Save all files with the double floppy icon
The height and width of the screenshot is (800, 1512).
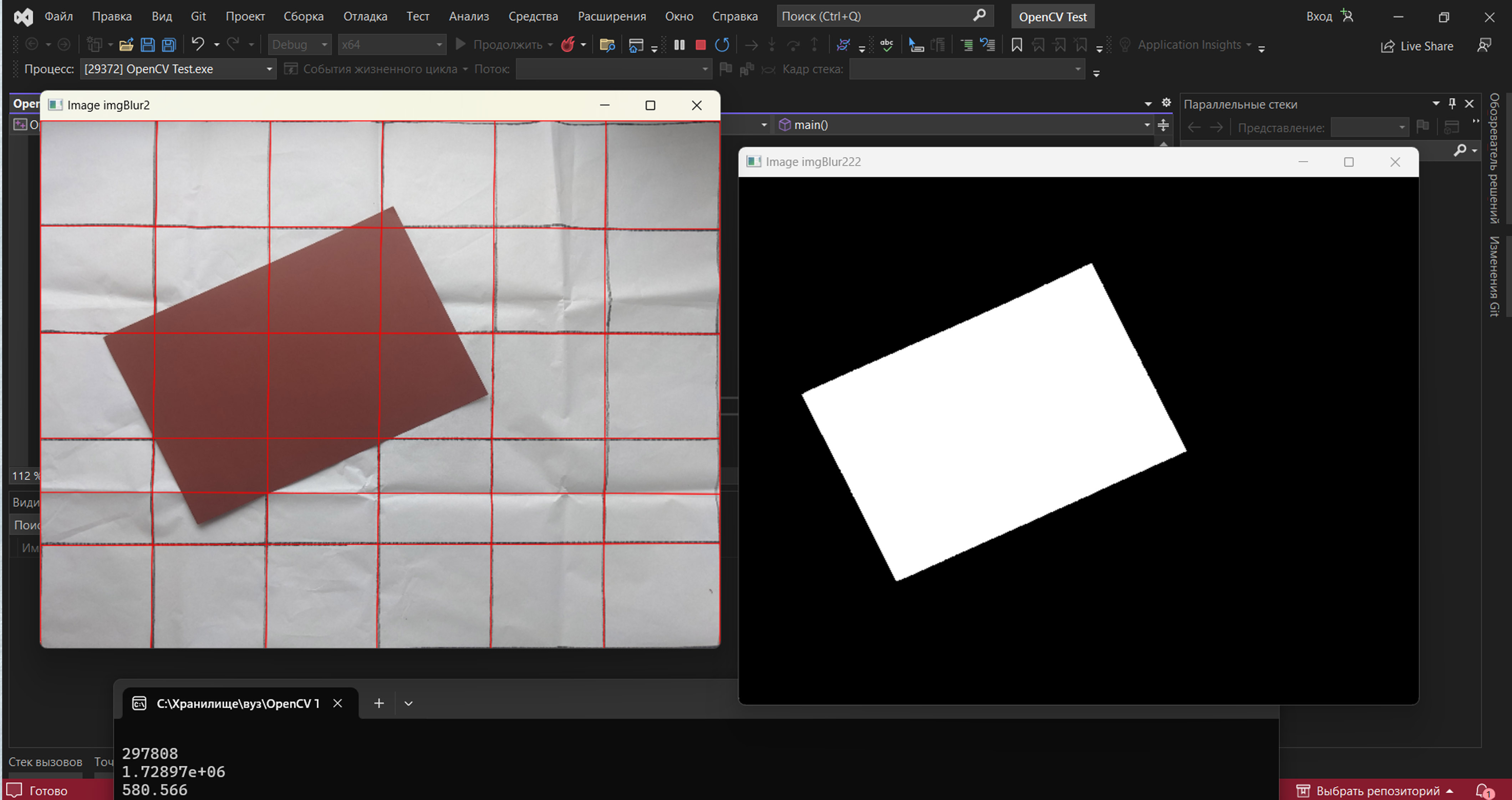[x=169, y=45]
